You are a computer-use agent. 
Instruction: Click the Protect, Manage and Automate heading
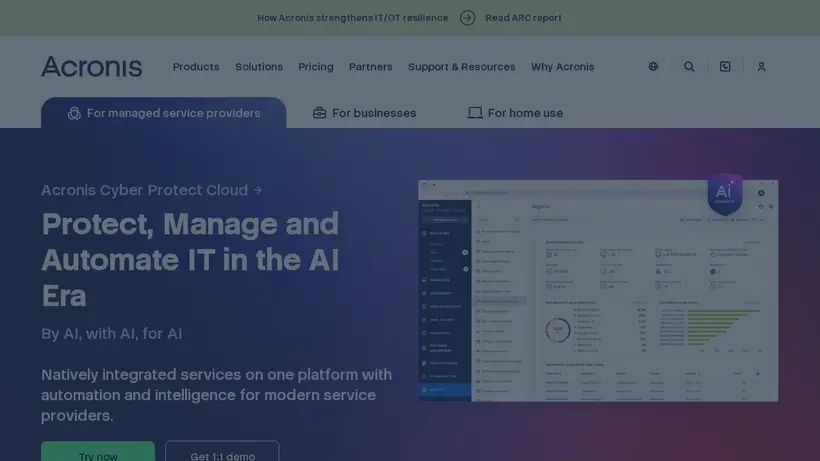point(190,260)
